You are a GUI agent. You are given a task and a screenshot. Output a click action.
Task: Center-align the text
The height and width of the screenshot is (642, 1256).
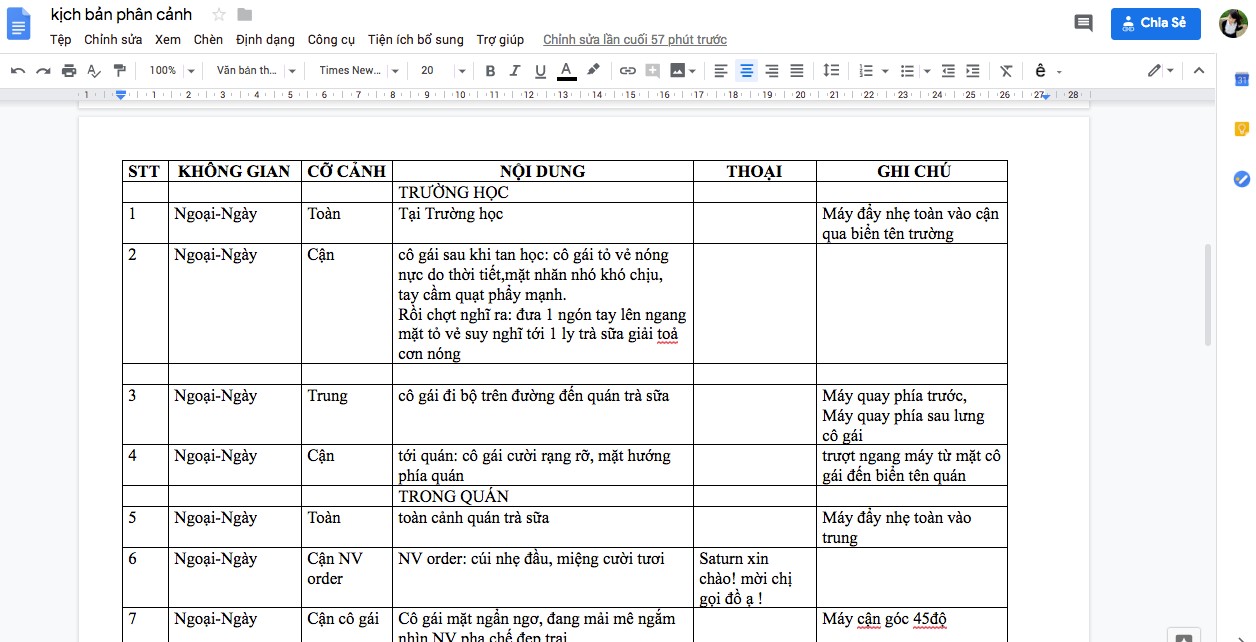(746, 71)
